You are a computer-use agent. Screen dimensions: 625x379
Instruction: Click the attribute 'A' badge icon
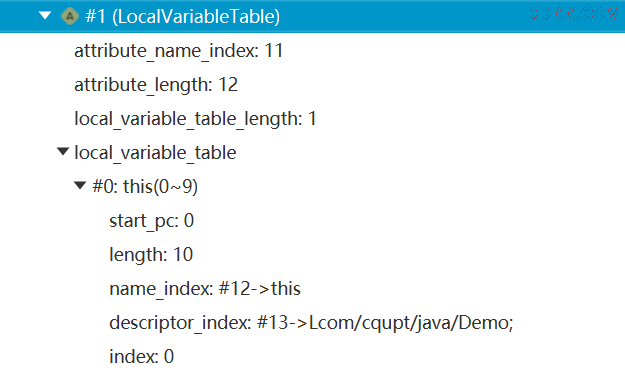click(70, 16)
